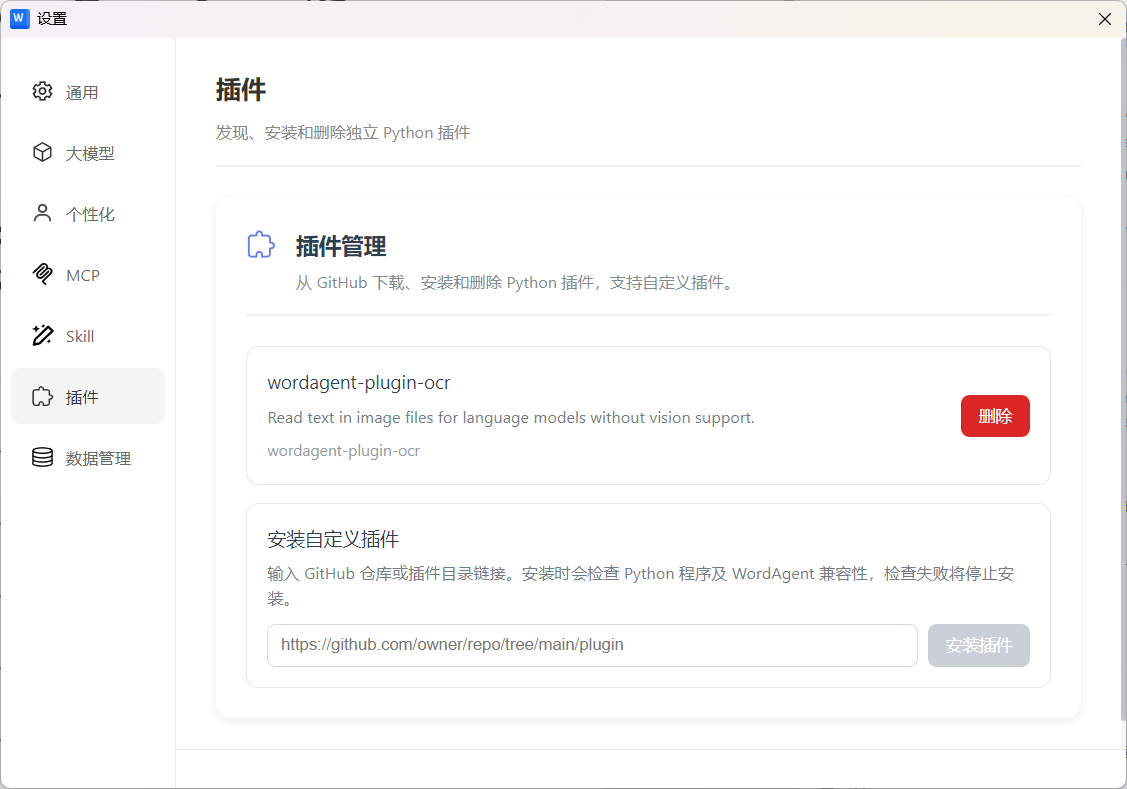
Task: Select the 插件 settings tab
Action: pos(88,397)
